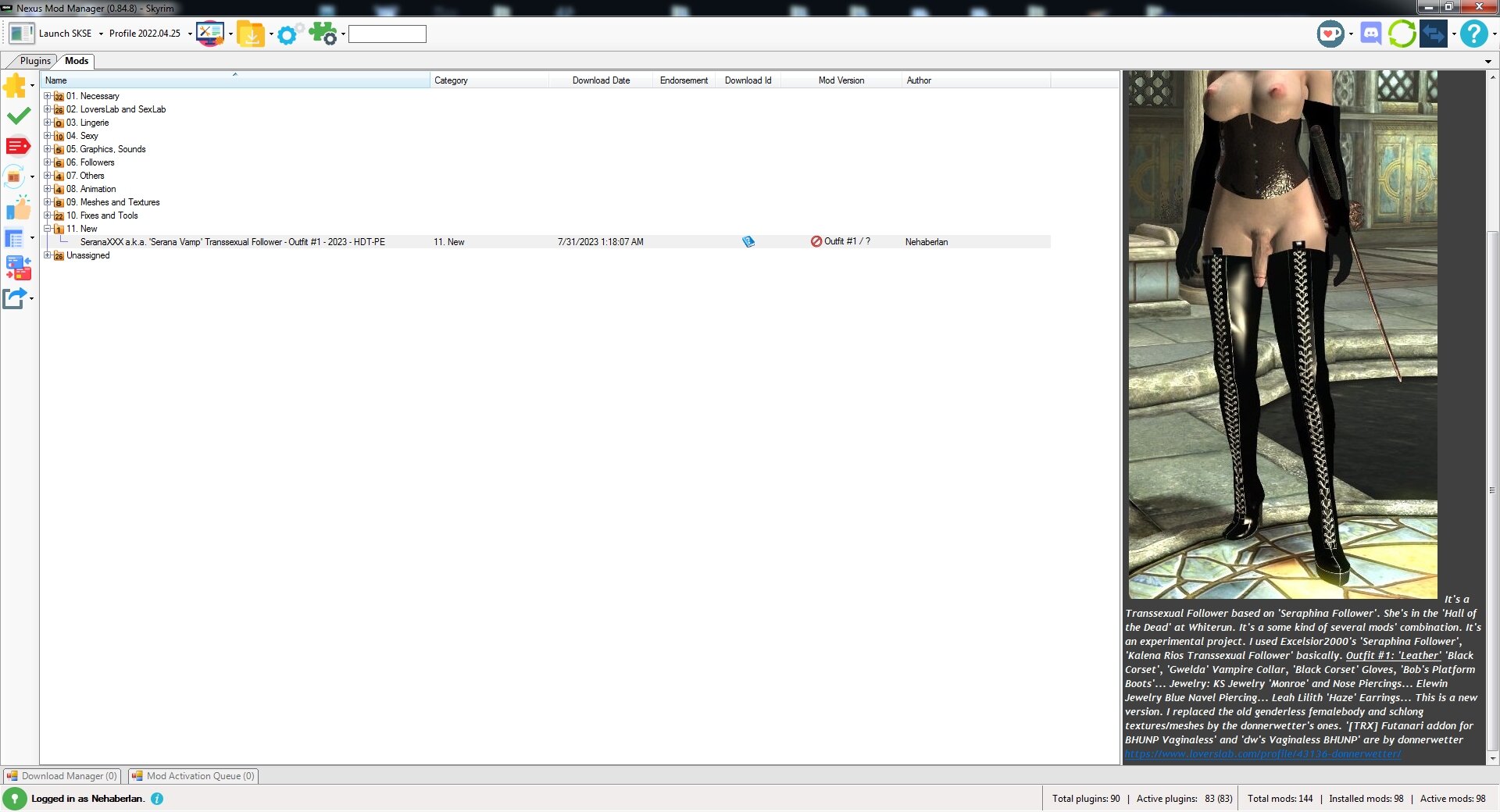Expand the 03. Lingerie category
The width and height of the screenshot is (1500, 812).
coord(48,123)
